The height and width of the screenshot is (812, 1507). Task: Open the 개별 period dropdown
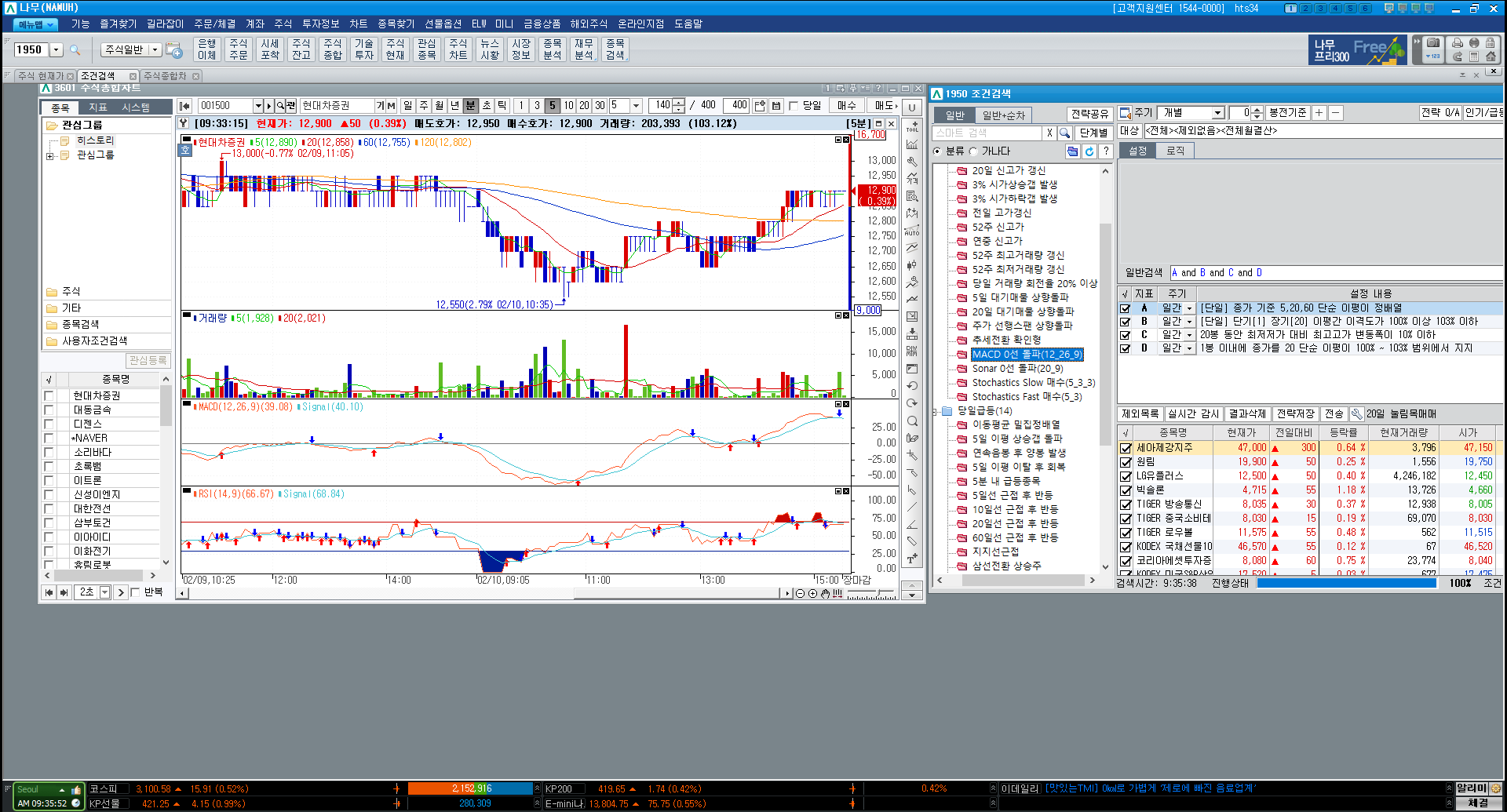[1217, 113]
